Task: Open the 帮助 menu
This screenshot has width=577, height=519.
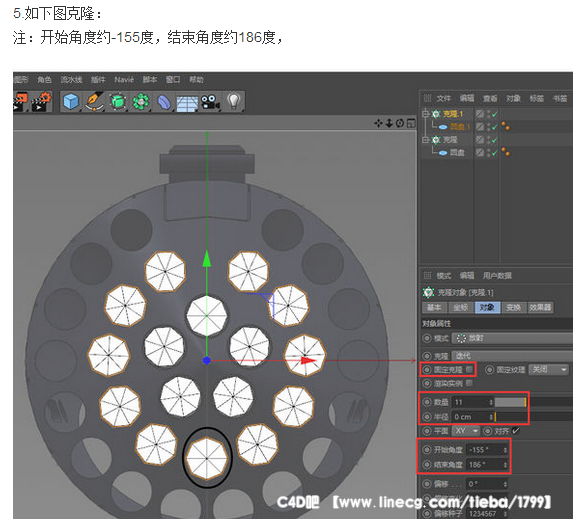Action: coord(196,80)
